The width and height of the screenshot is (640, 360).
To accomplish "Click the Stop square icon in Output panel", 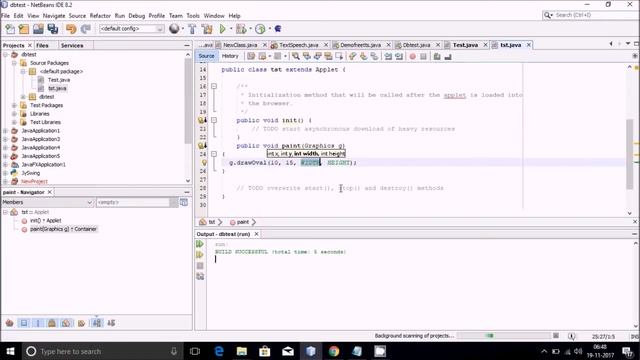I will [200, 266].
